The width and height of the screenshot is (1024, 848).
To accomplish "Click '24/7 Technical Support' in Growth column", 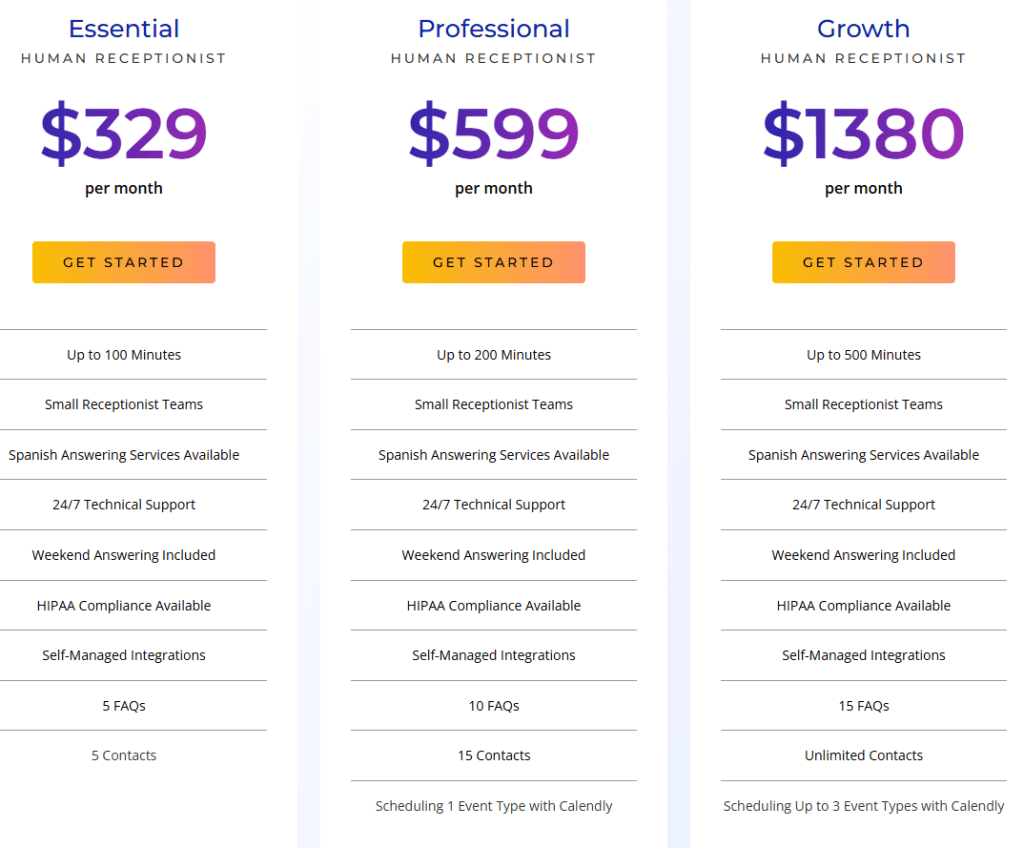I will pos(863,504).
